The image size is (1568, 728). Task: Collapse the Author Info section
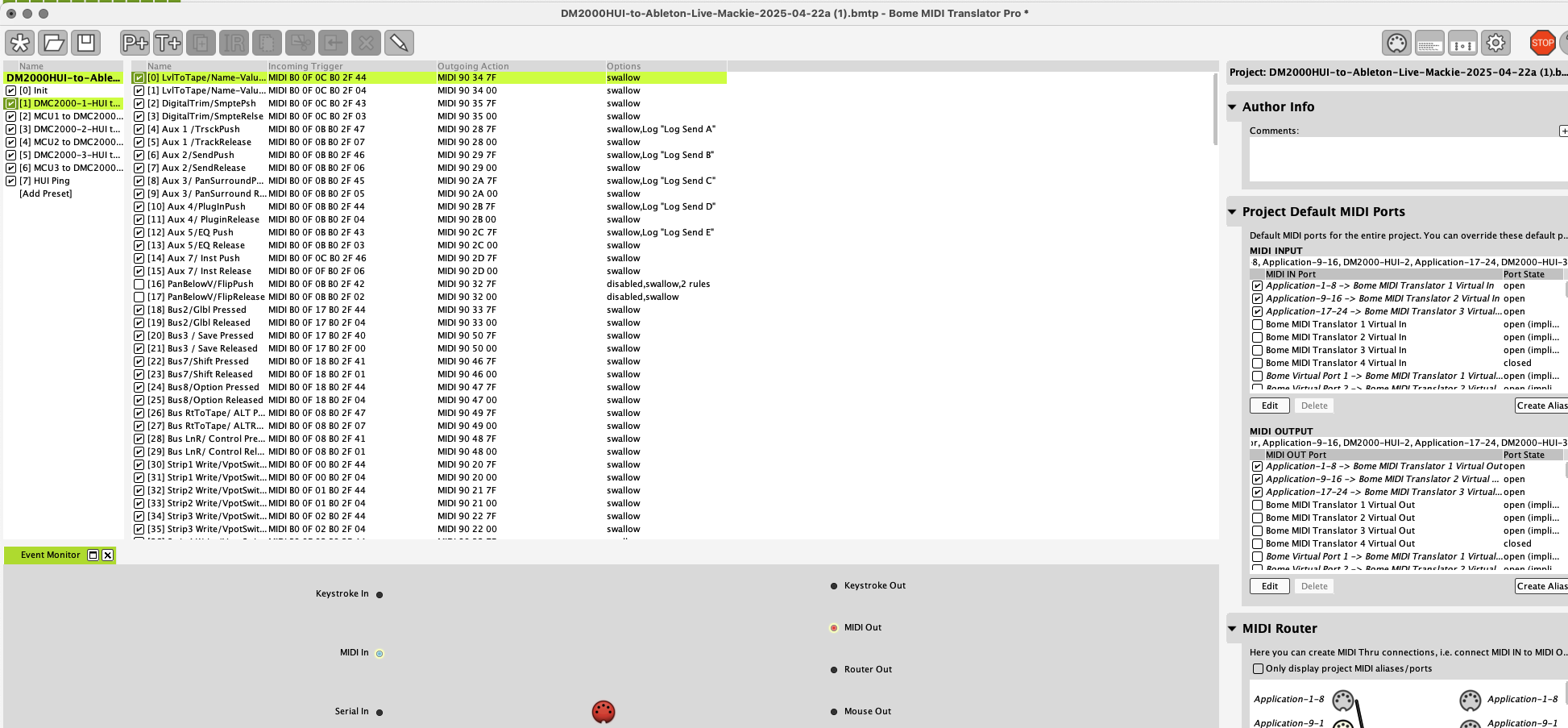pos(1232,107)
